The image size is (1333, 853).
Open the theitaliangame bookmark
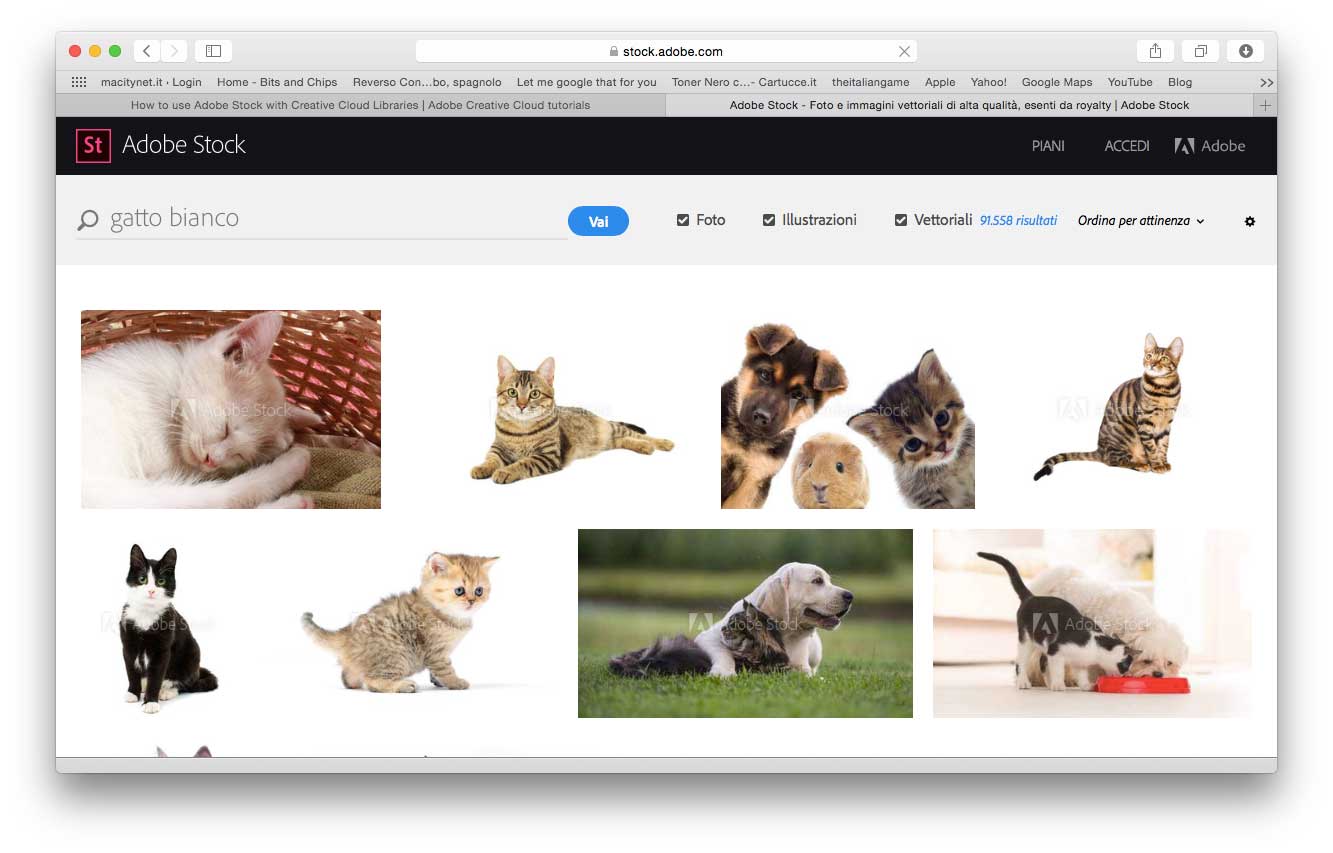pyautogui.click(x=871, y=82)
